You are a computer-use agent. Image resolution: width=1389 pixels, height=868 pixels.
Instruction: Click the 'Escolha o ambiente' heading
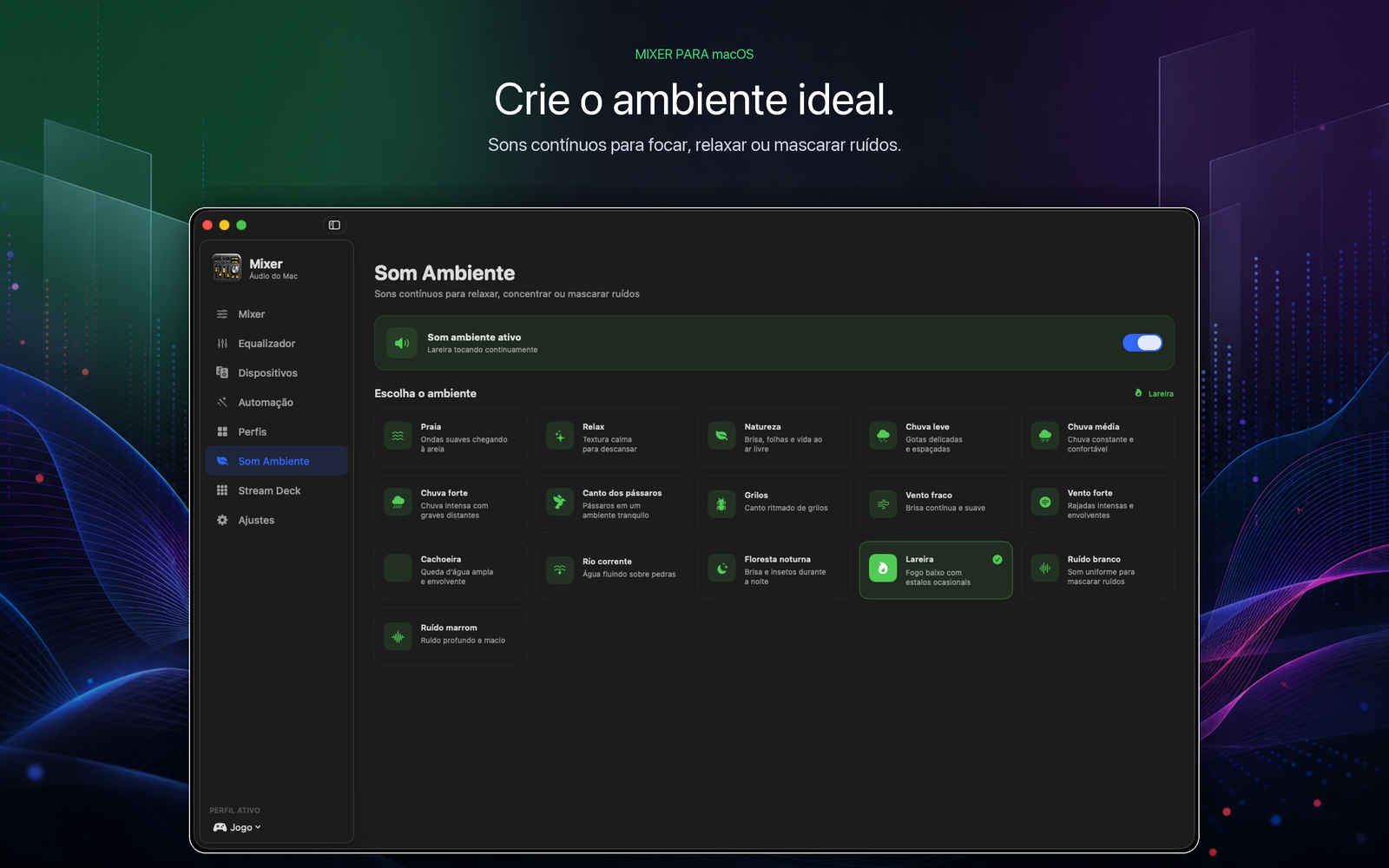pos(425,393)
